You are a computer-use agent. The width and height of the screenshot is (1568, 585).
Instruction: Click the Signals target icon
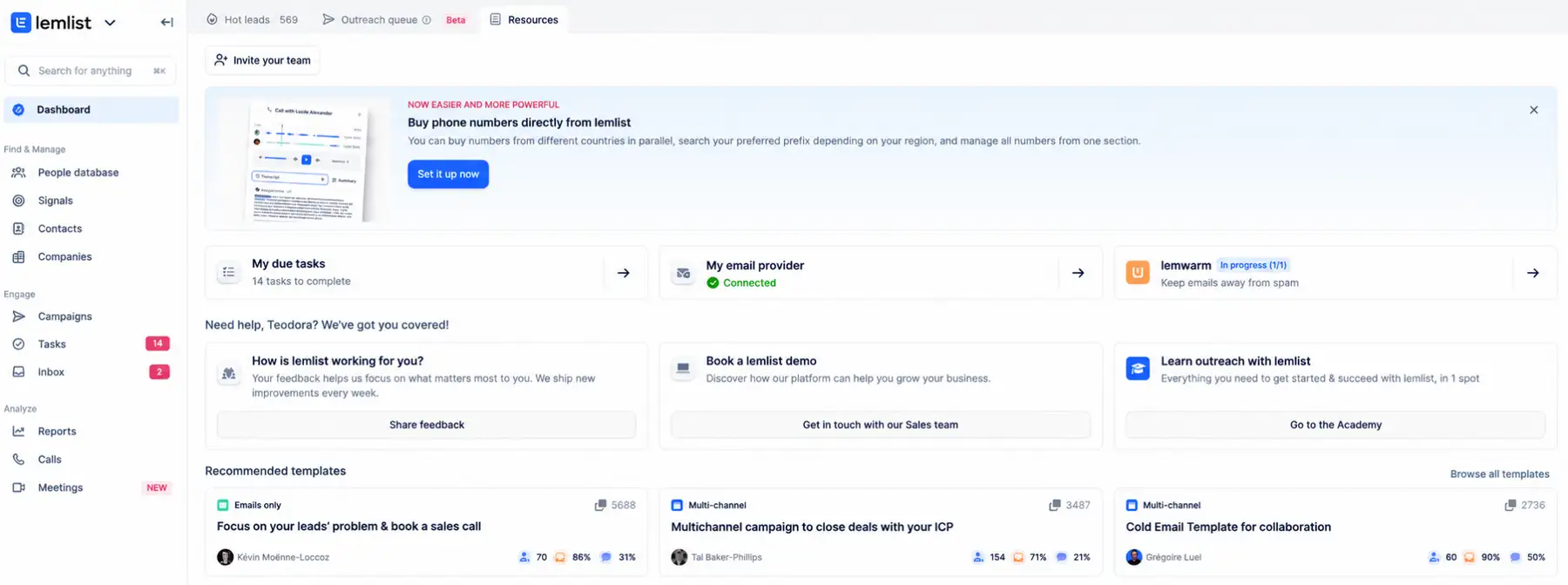18,201
